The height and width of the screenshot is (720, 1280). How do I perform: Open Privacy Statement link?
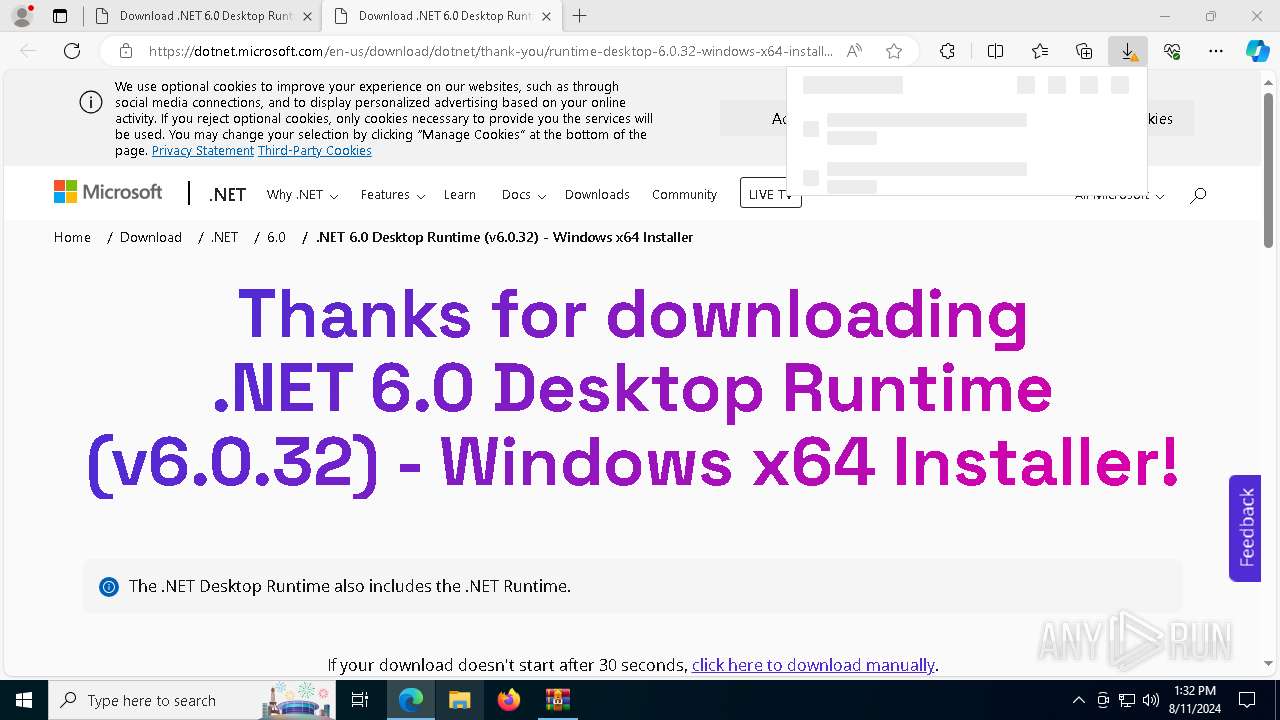(x=203, y=151)
